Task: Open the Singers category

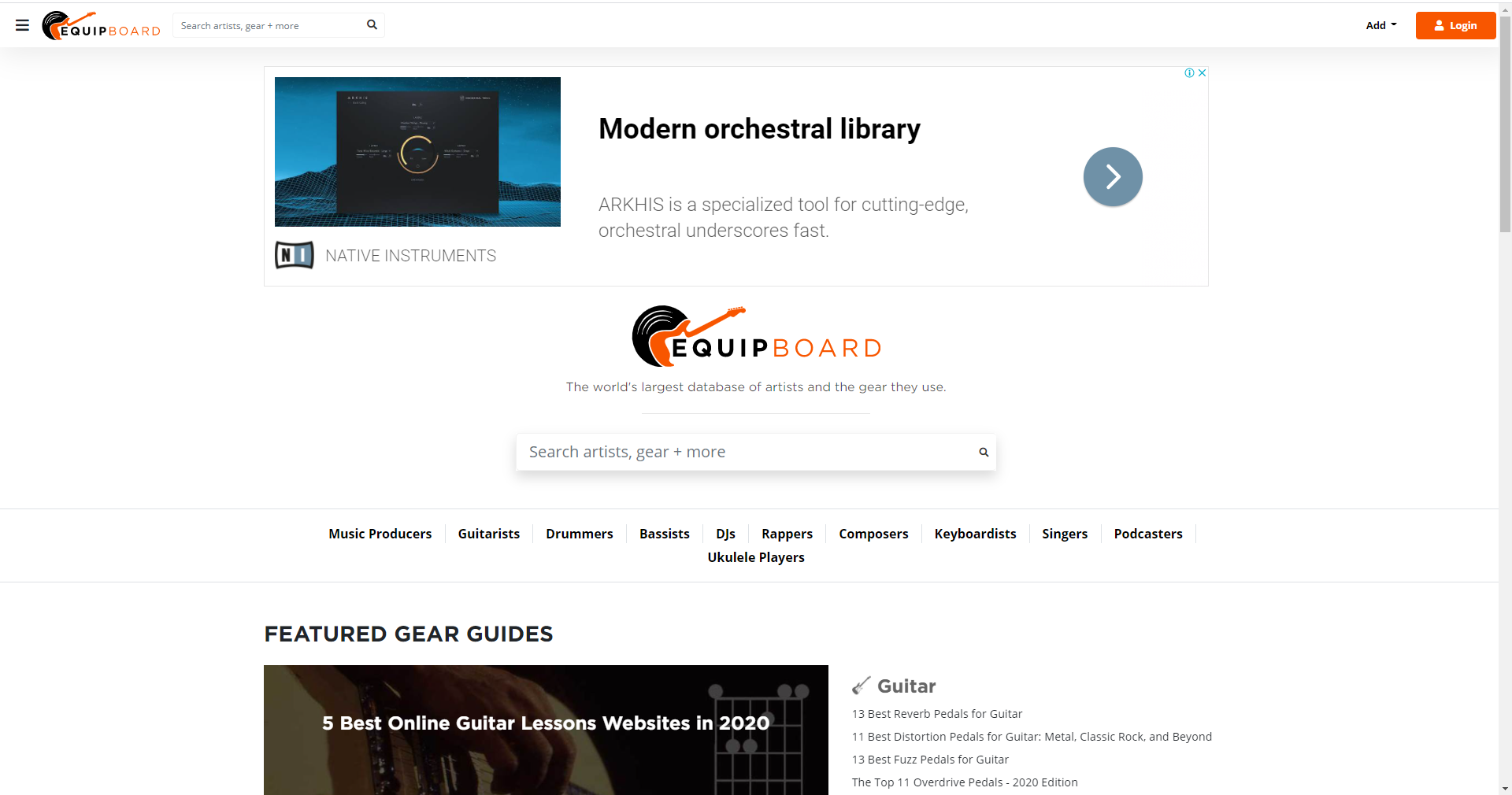Action: (1065, 534)
